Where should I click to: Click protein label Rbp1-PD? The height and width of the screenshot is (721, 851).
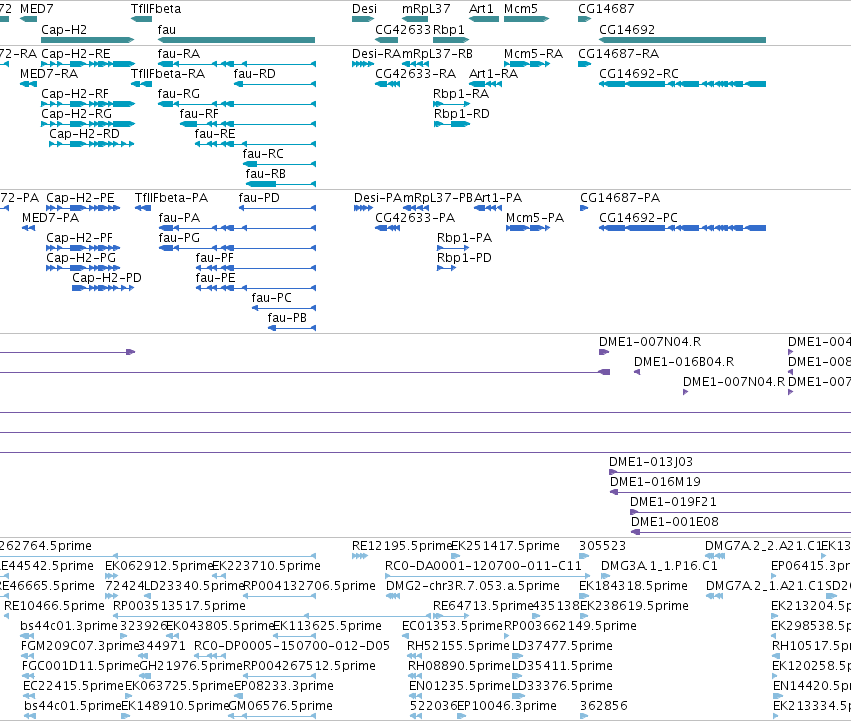click(464, 258)
